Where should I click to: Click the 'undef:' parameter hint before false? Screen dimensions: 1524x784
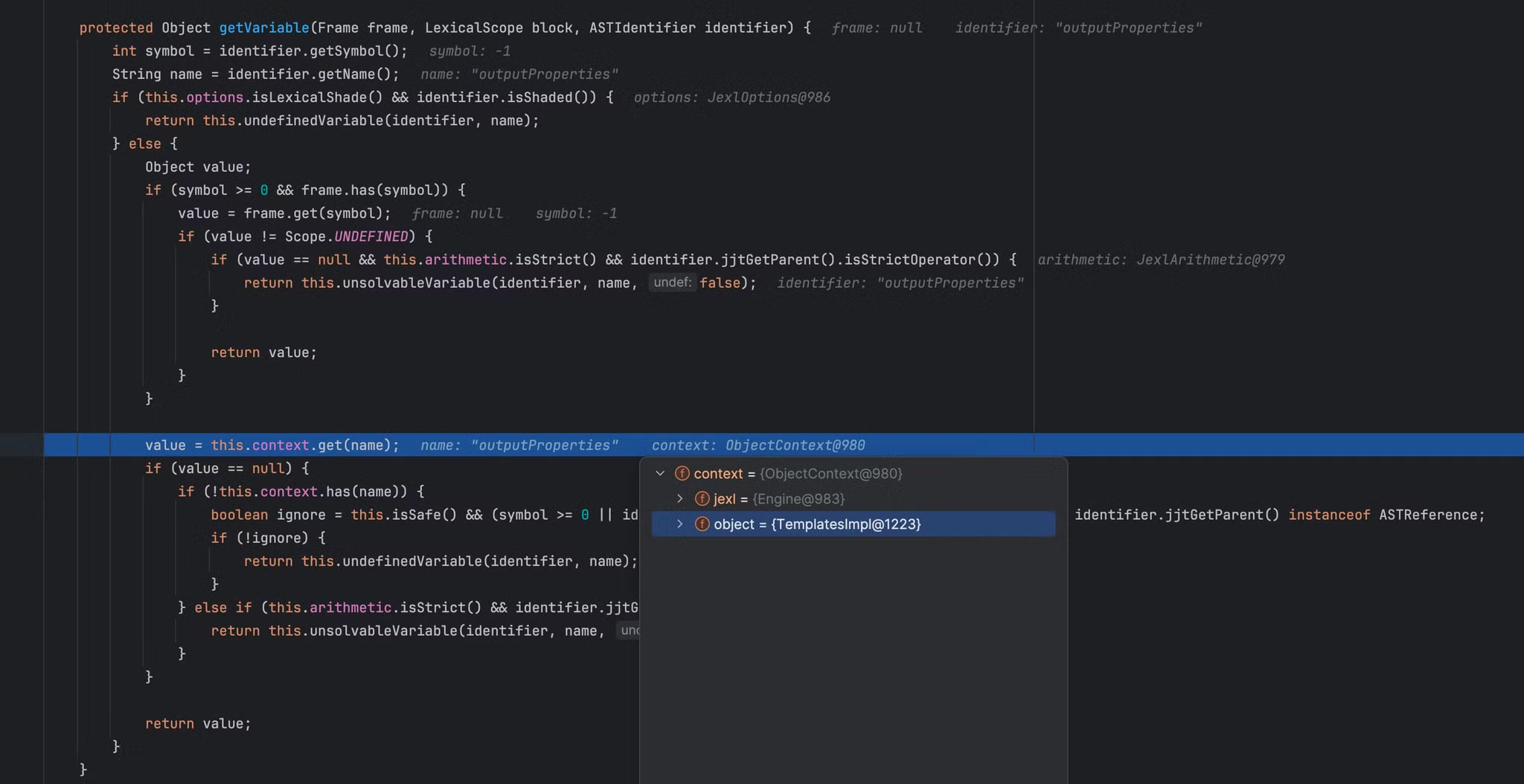click(672, 283)
